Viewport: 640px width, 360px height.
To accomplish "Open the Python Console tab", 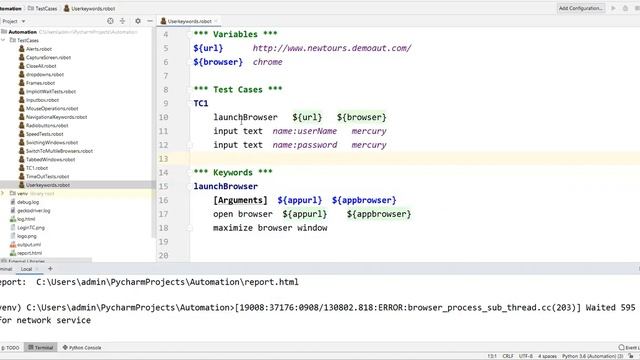I will point(82,348).
